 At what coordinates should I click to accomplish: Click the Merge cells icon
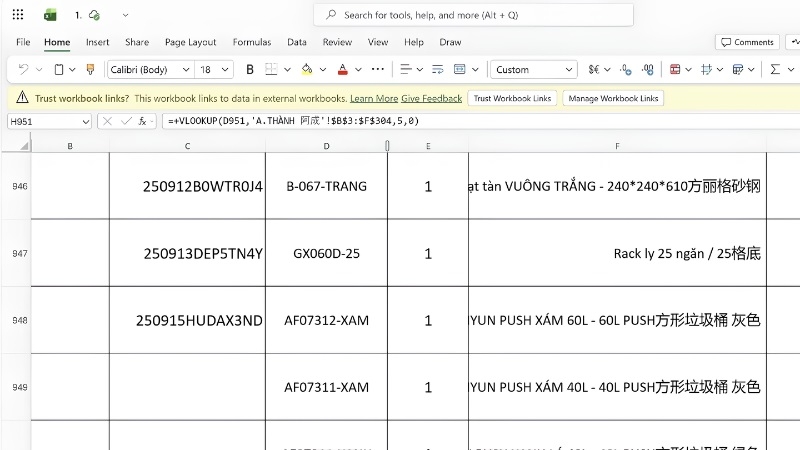(459, 69)
